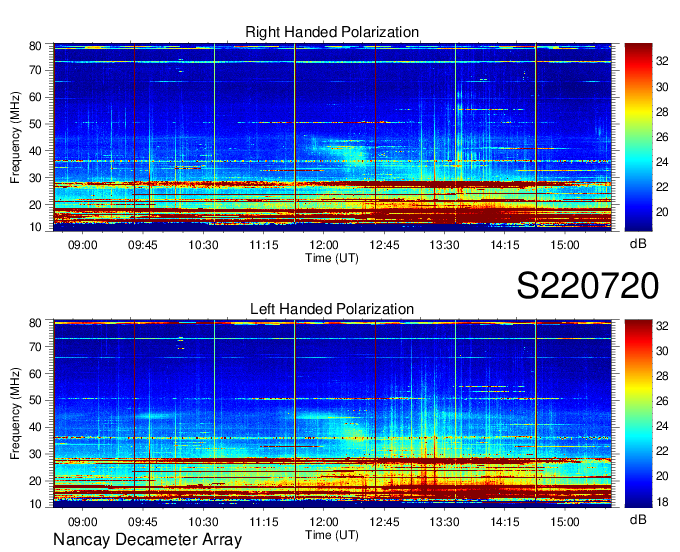
Task: Click the "Right Handed Polarization" plot title
Action: pos(332,32)
